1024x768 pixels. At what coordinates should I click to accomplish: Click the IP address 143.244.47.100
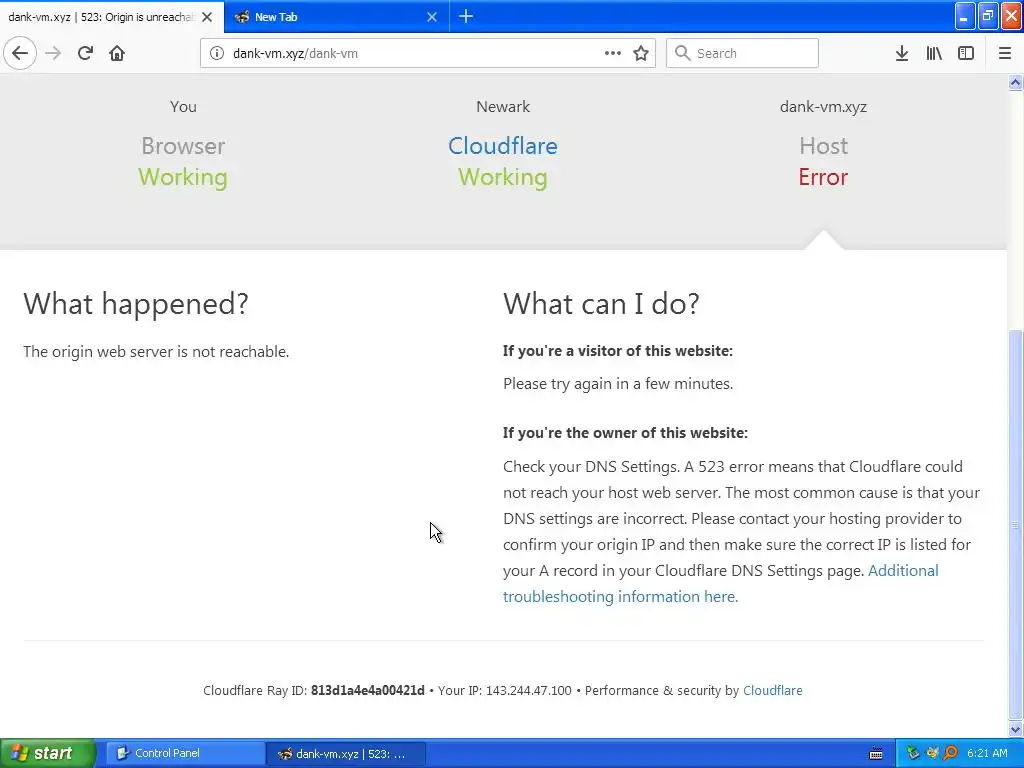coord(528,690)
